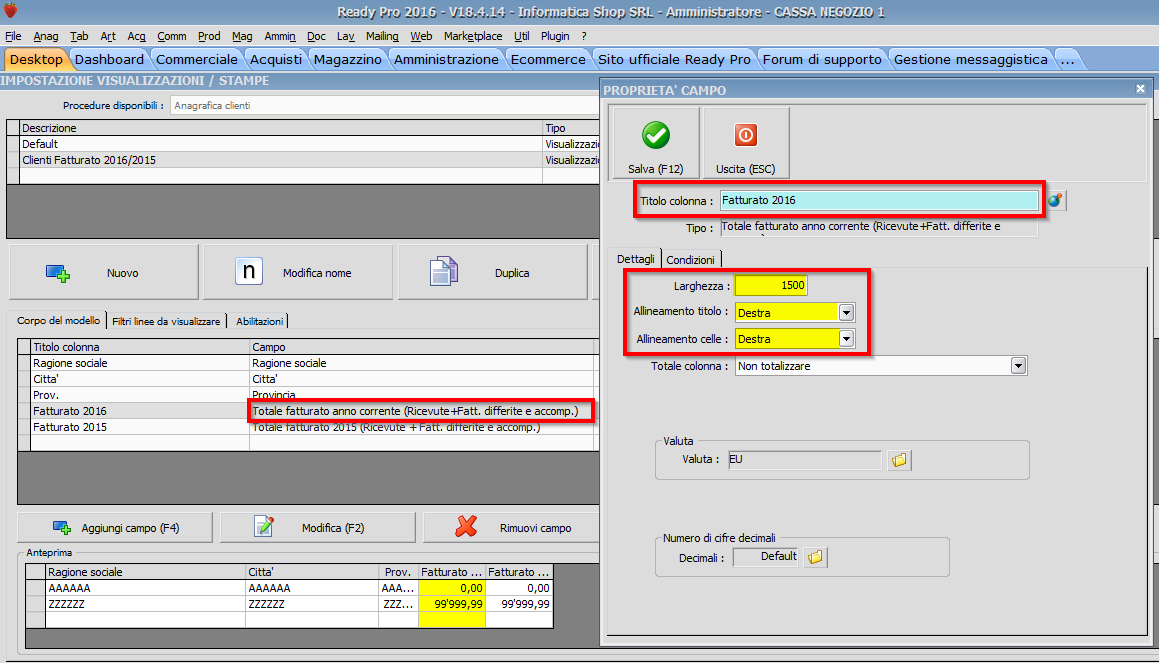
Task: Show more tabs with the ellipsis tab
Action: point(1067,59)
